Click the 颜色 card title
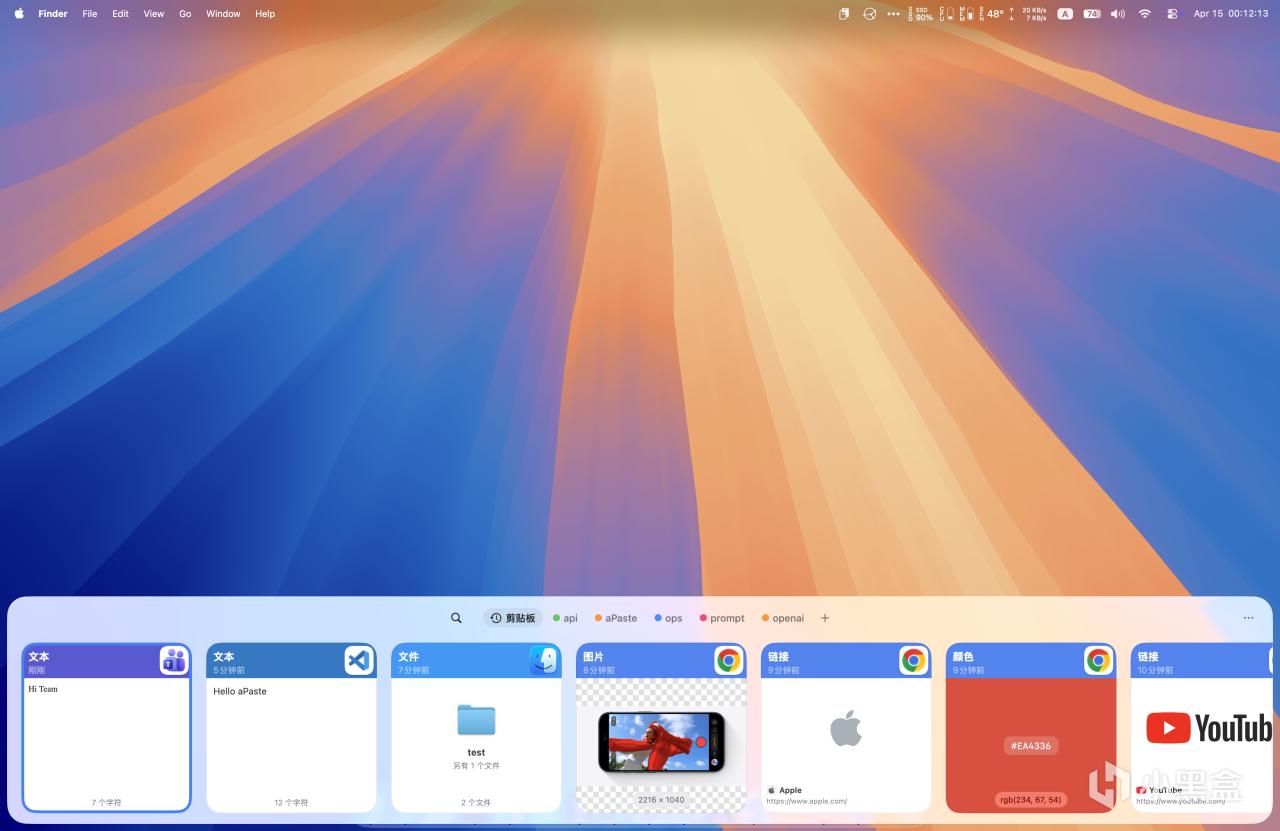The height and width of the screenshot is (831, 1280). coord(963,657)
